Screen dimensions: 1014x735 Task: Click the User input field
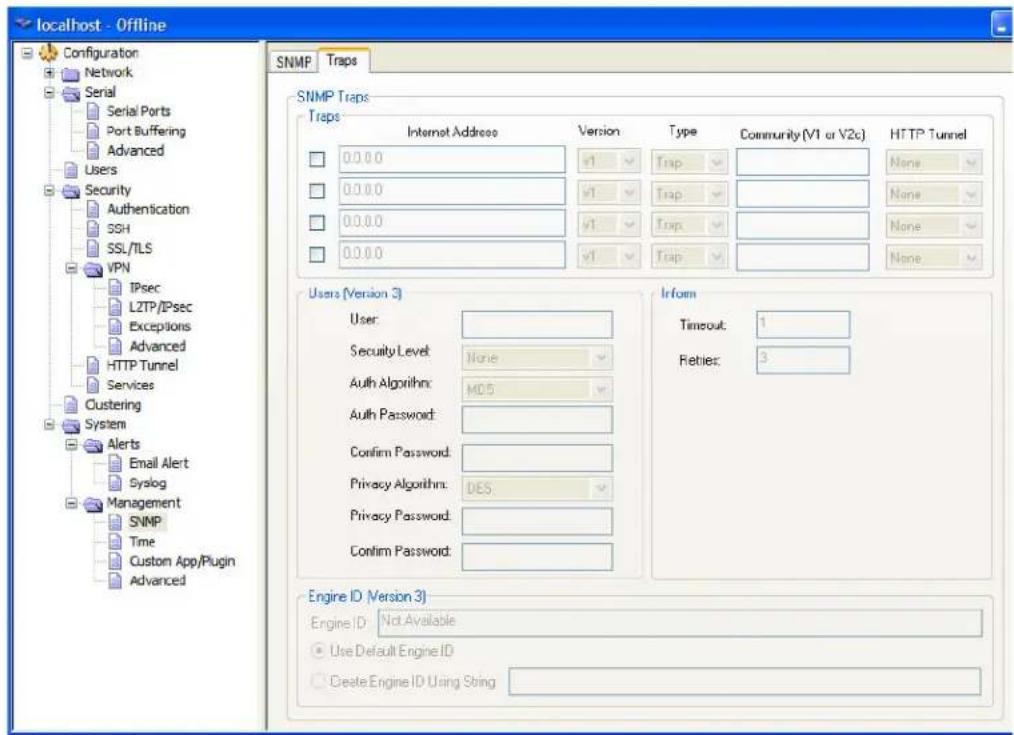coord(537,325)
